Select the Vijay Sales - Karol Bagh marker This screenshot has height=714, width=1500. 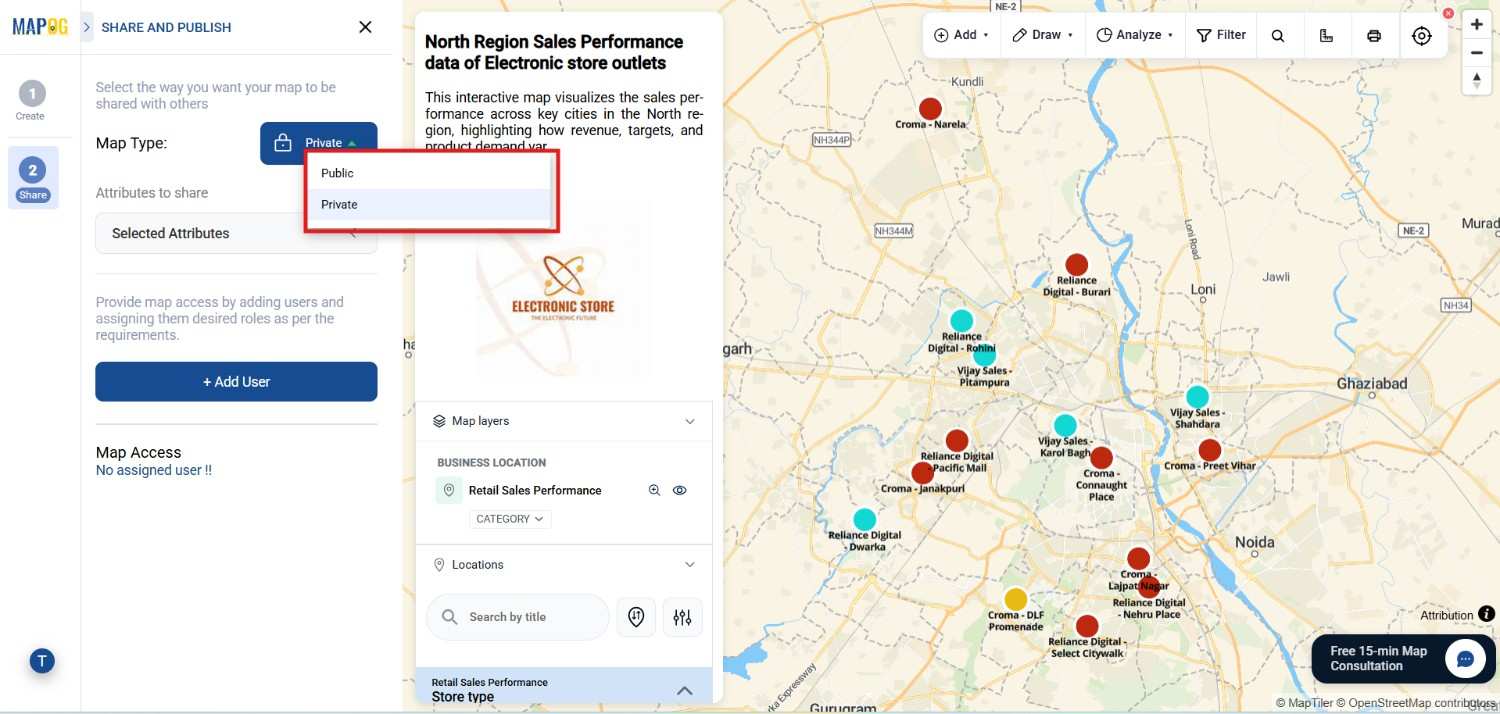[x=1065, y=425]
